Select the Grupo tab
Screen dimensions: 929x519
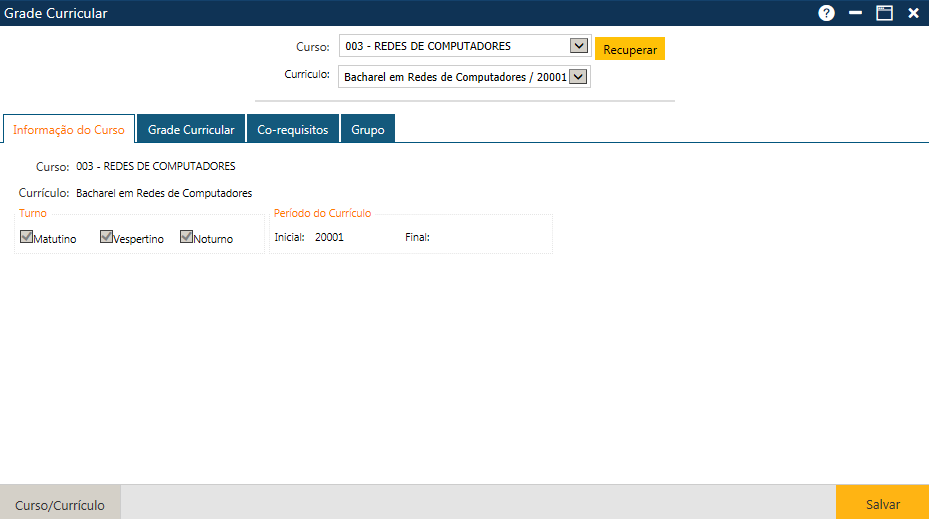pyautogui.click(x=368, y=130)
